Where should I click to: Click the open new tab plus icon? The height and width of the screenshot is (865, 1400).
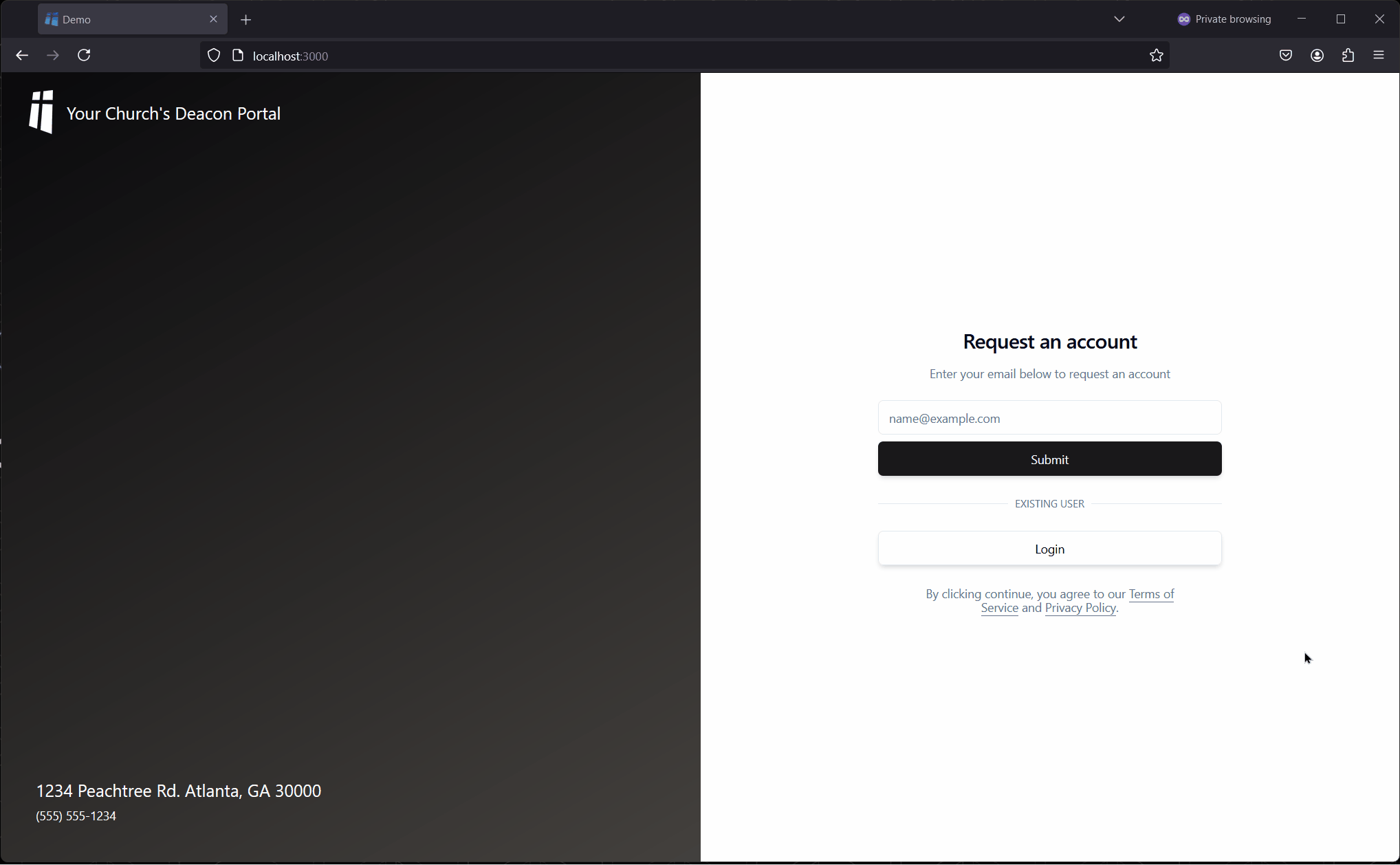pyautogui.click(x=246, y=19)
